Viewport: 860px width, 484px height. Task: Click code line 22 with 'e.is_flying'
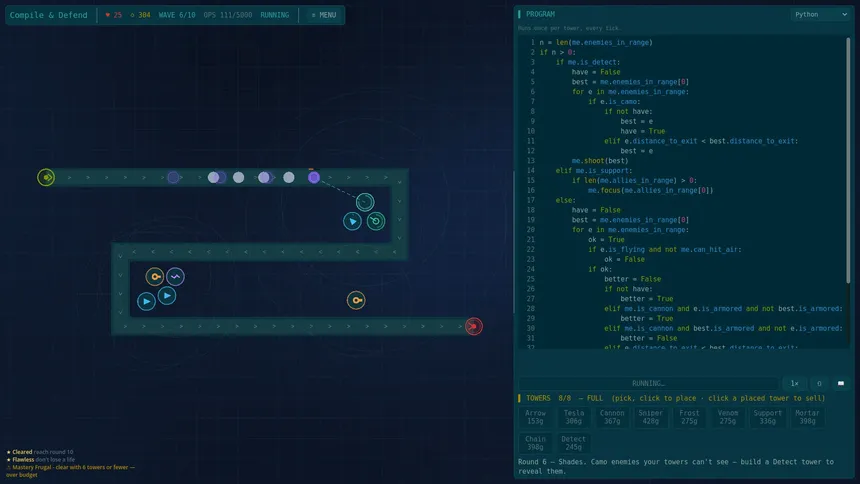coord(665,250)
